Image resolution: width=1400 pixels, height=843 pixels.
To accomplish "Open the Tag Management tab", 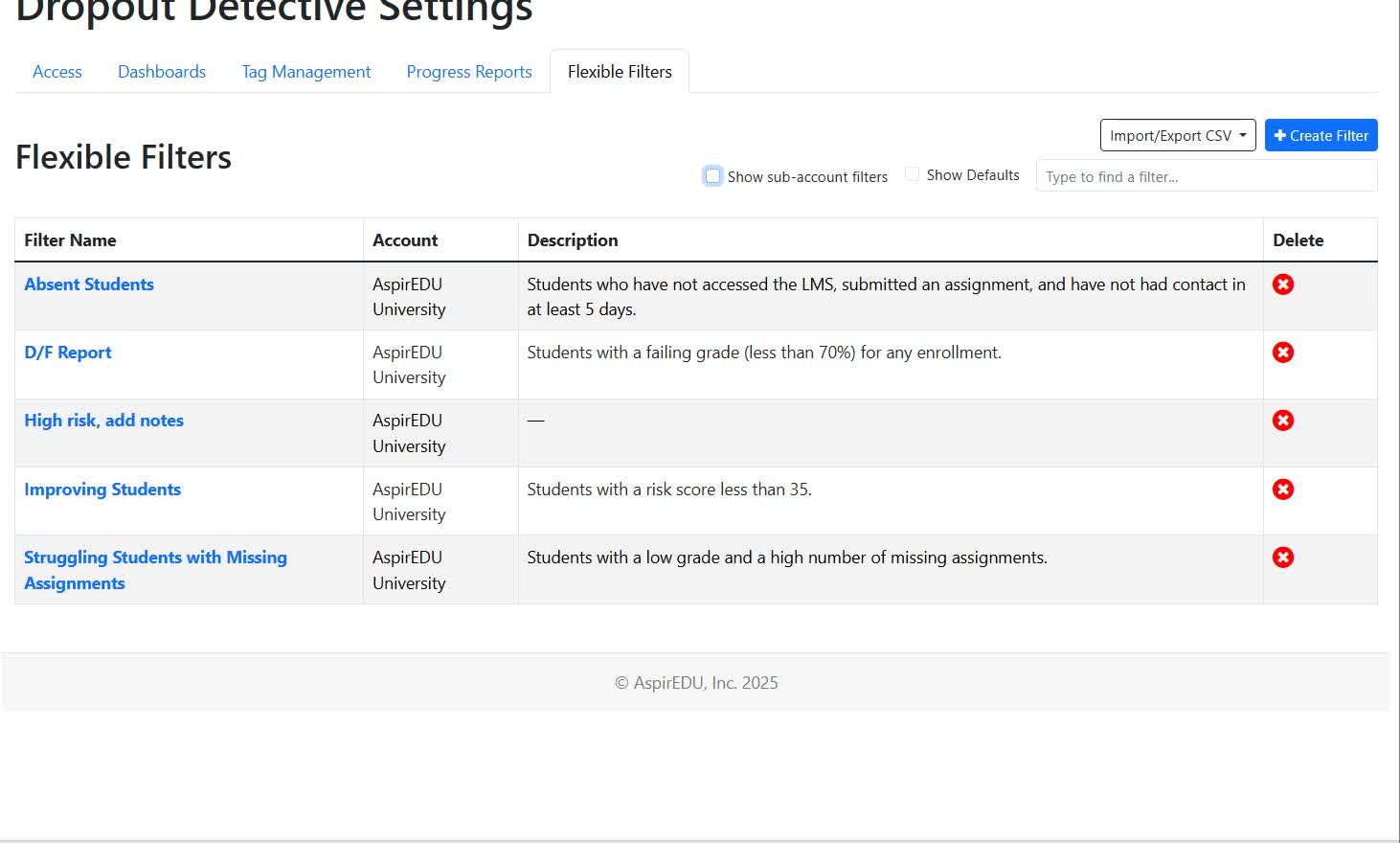I will (306, 72).
